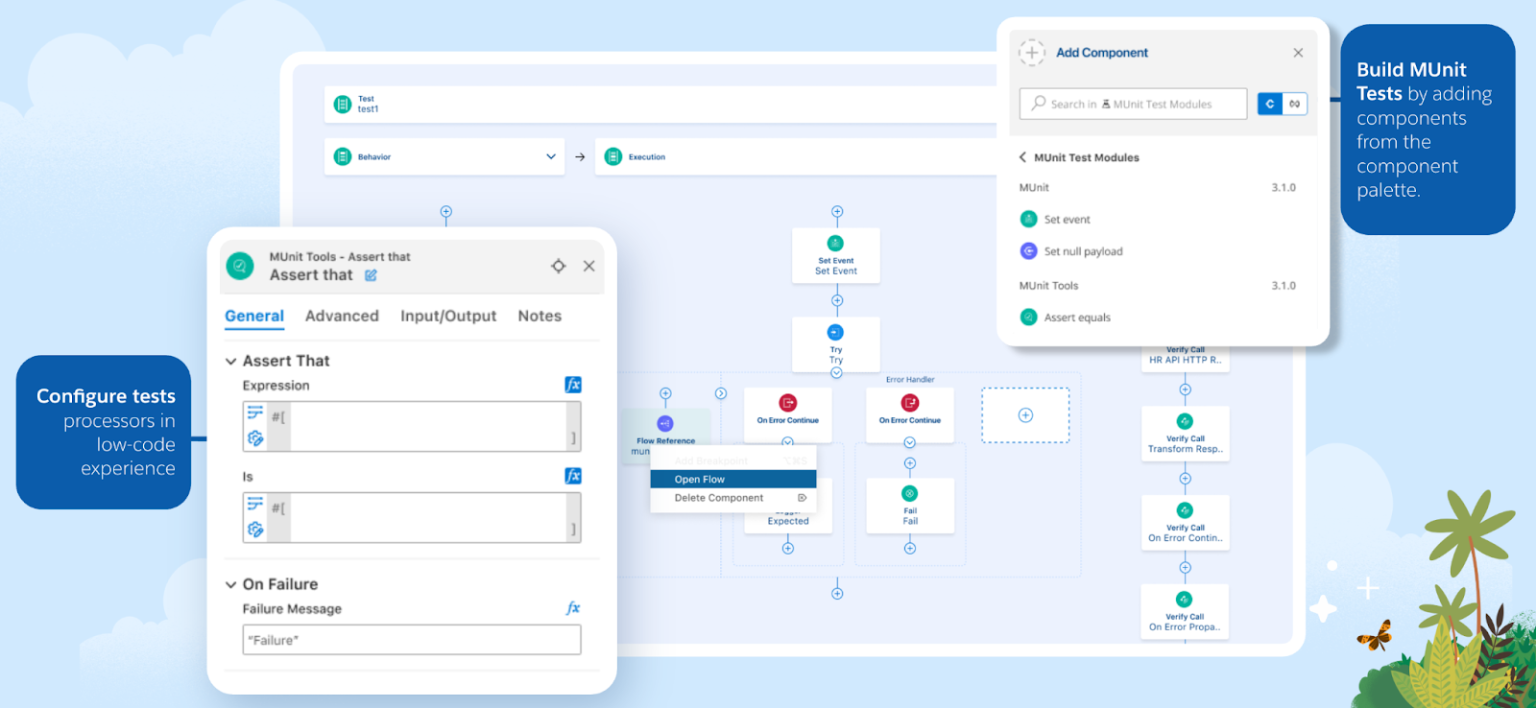Collapse the Assert That section
Image resolution: width=1536 pixels, height=708 pixels.
click(x=232, y=361)
